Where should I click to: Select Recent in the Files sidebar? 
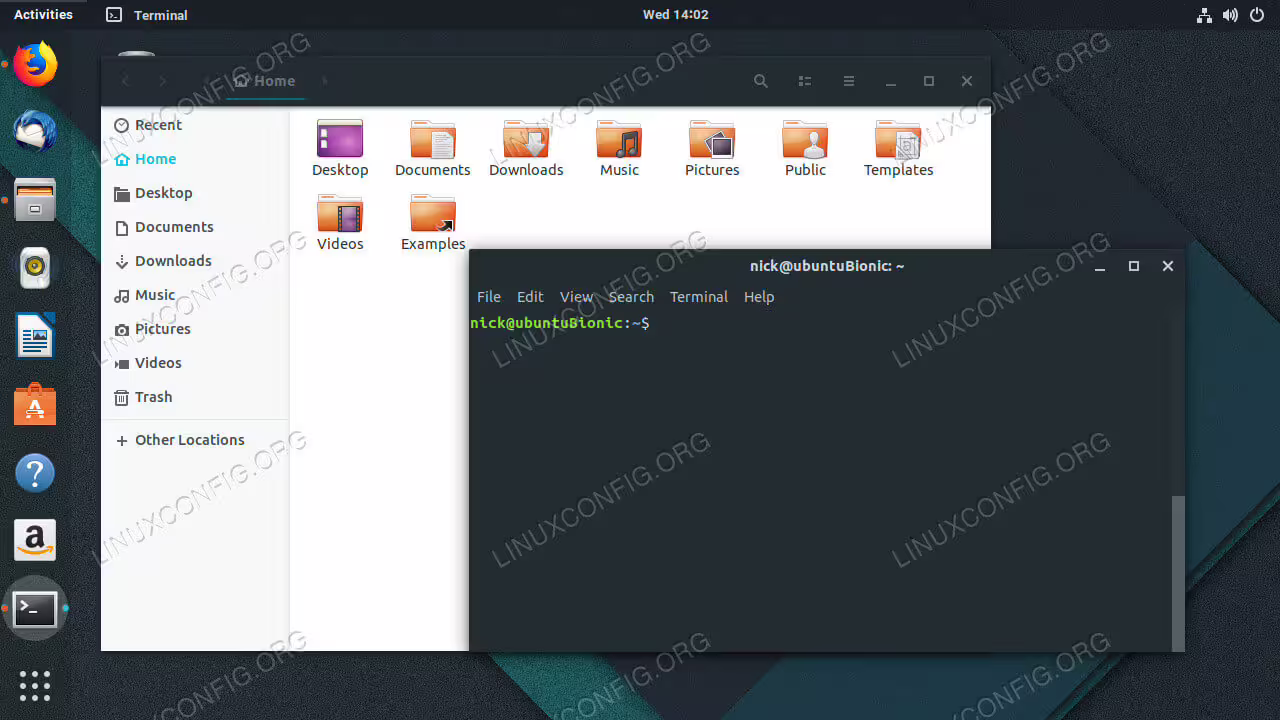click(x=195, y=125)
